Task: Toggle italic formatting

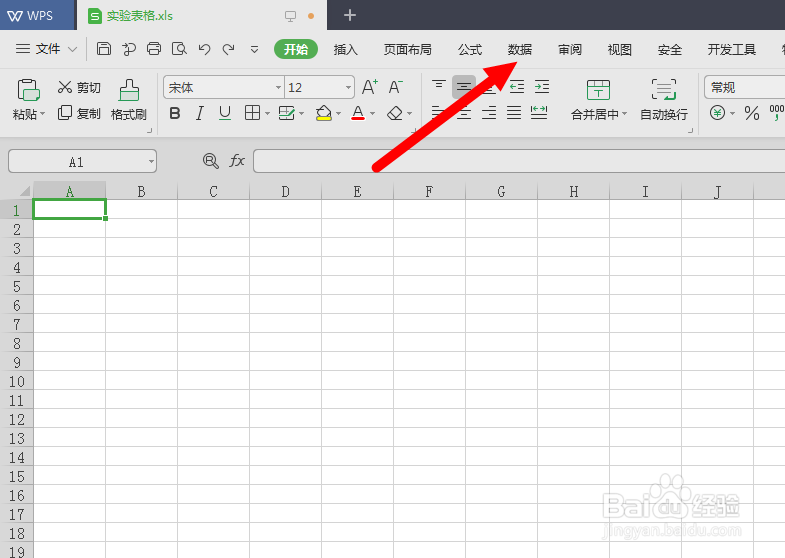Action: tap(200, 113)
